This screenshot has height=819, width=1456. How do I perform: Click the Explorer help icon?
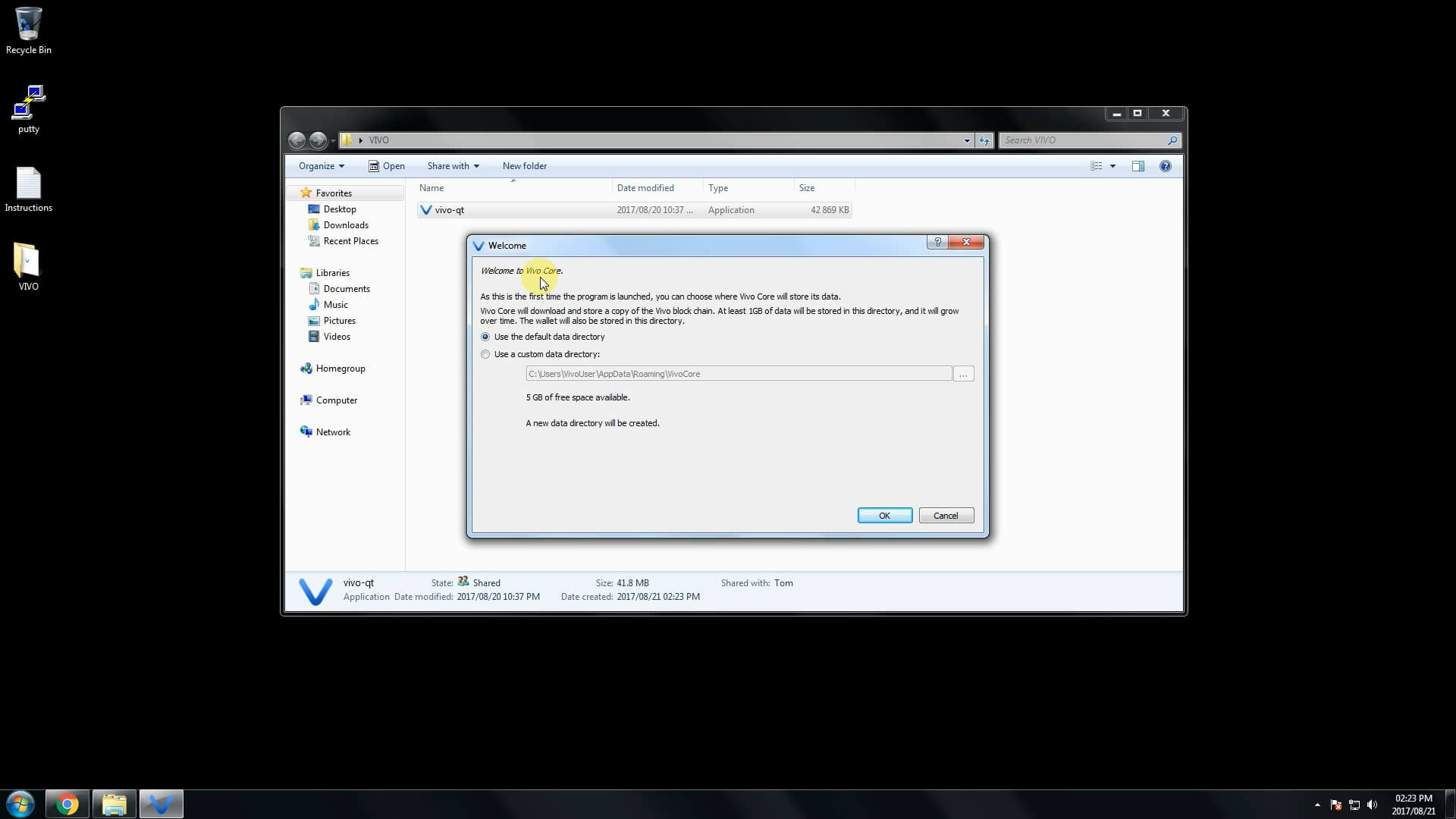coord(1165,166)
